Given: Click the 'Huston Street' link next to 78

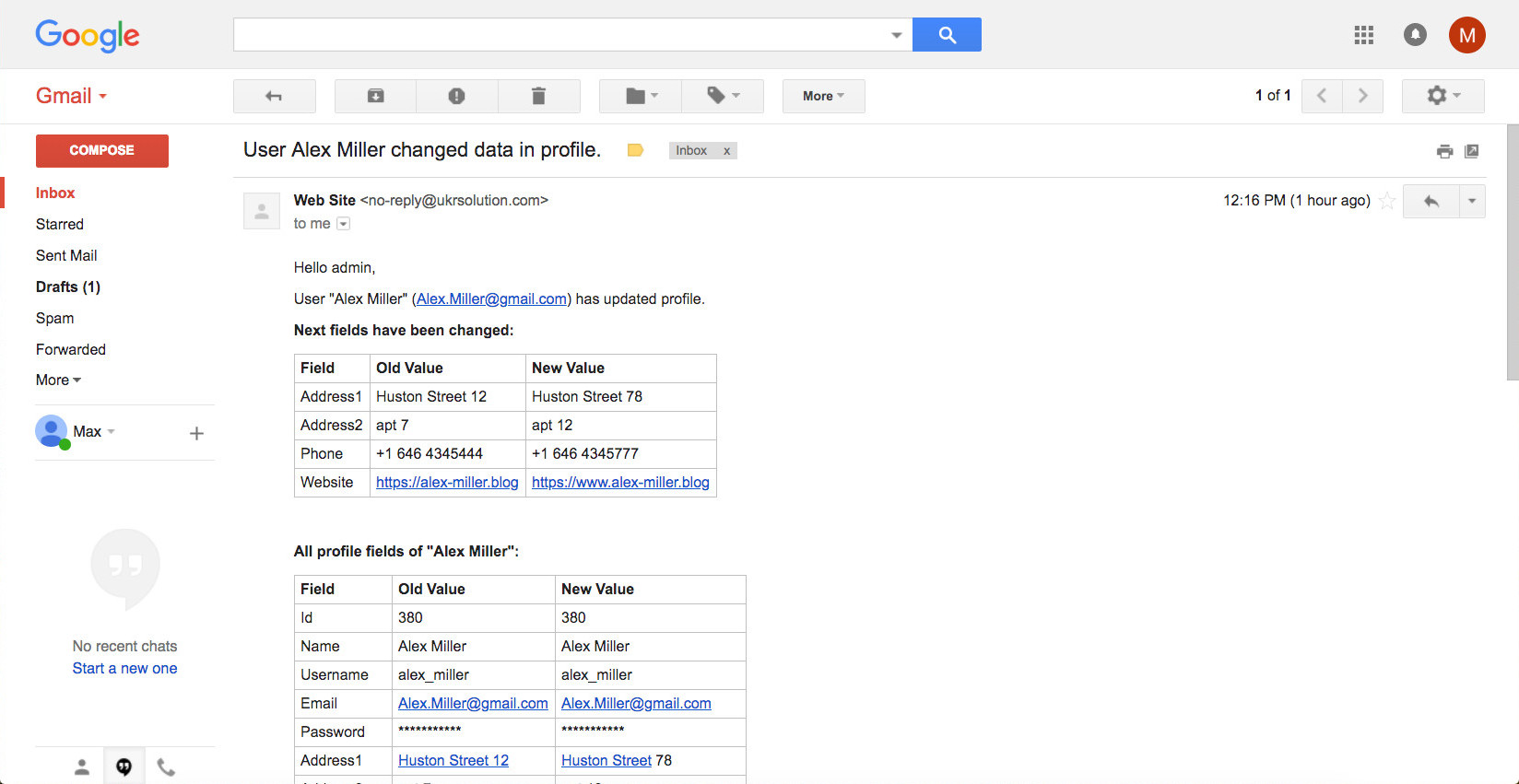Looking at the screenshot, I should pyautogui.click(x=606, y=760).
